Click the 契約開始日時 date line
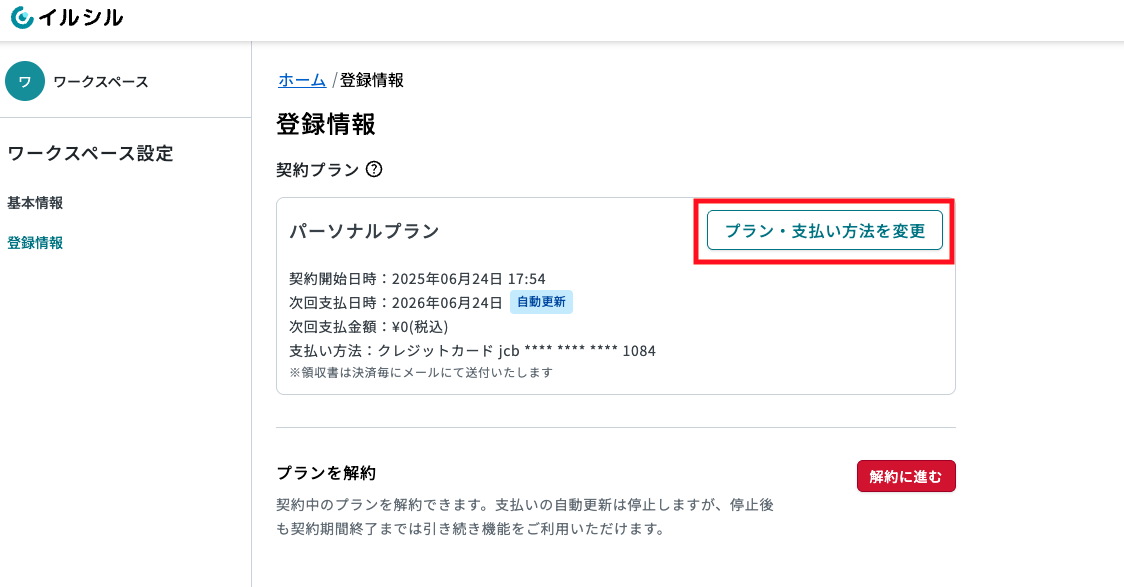This screenshot has height=587, width=1124. click(417, 279)
